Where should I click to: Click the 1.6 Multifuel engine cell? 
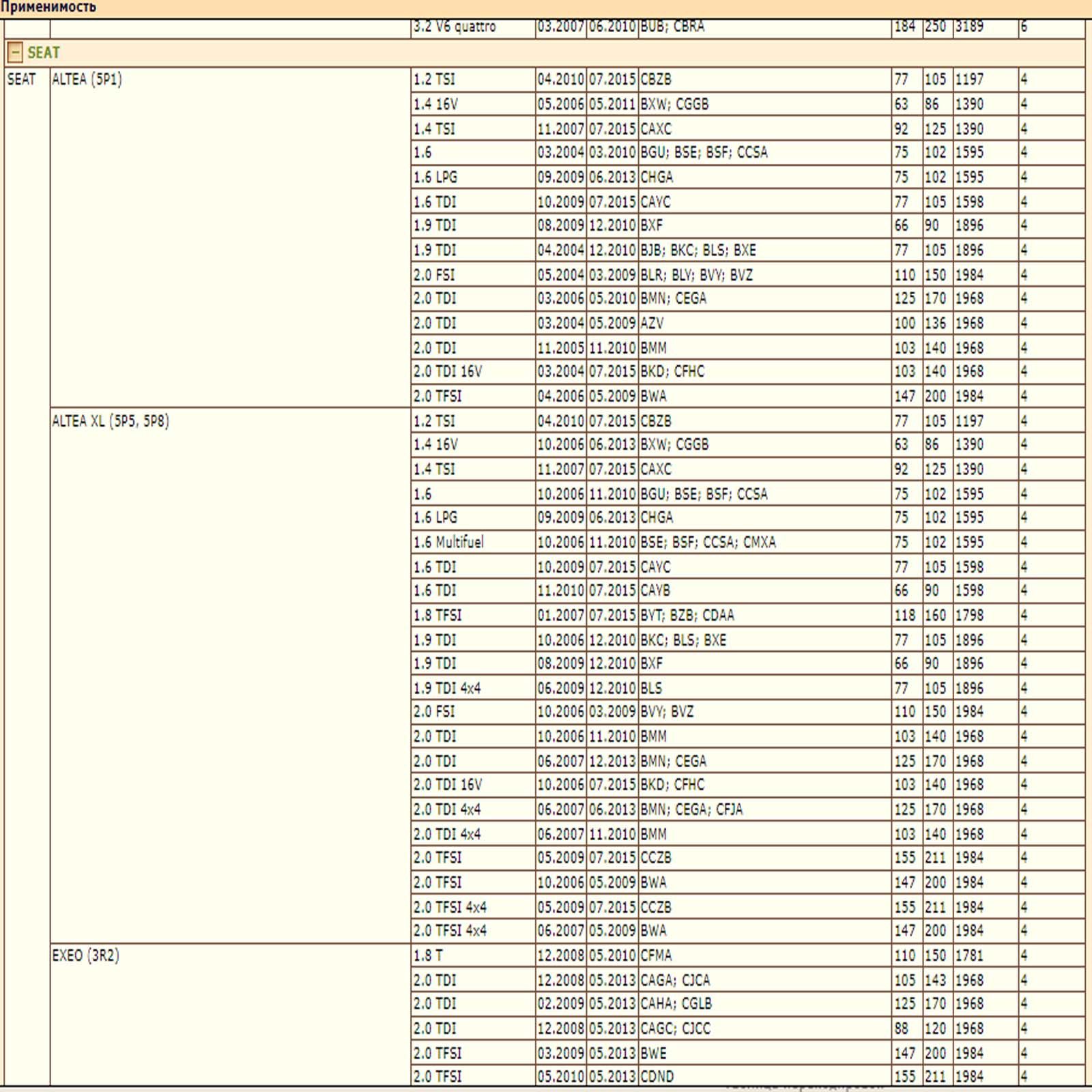(448, 543)
